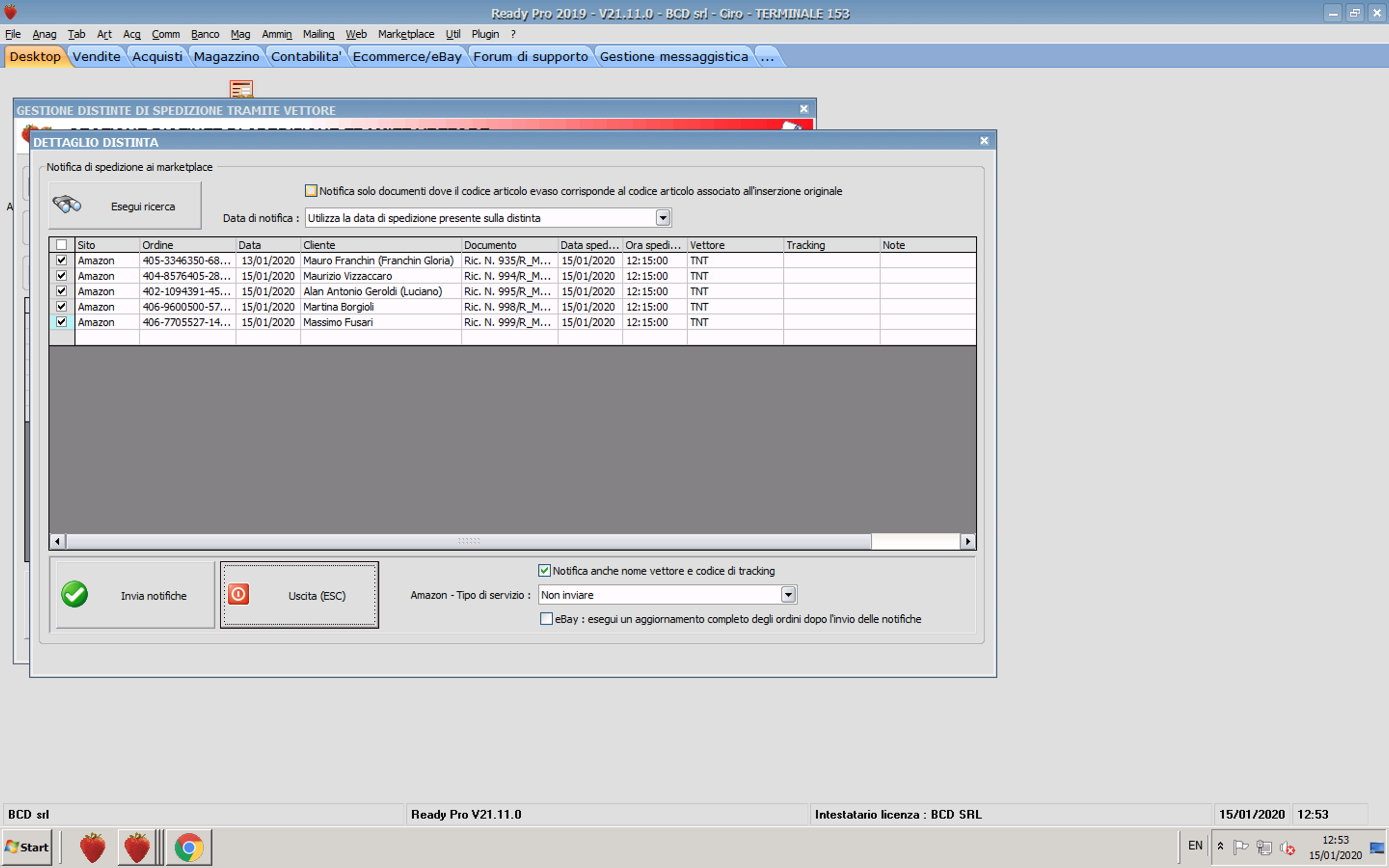Switch to the Magazzino tab
This screenshot has height=868, width=1389.
click(x=226, y=56)
